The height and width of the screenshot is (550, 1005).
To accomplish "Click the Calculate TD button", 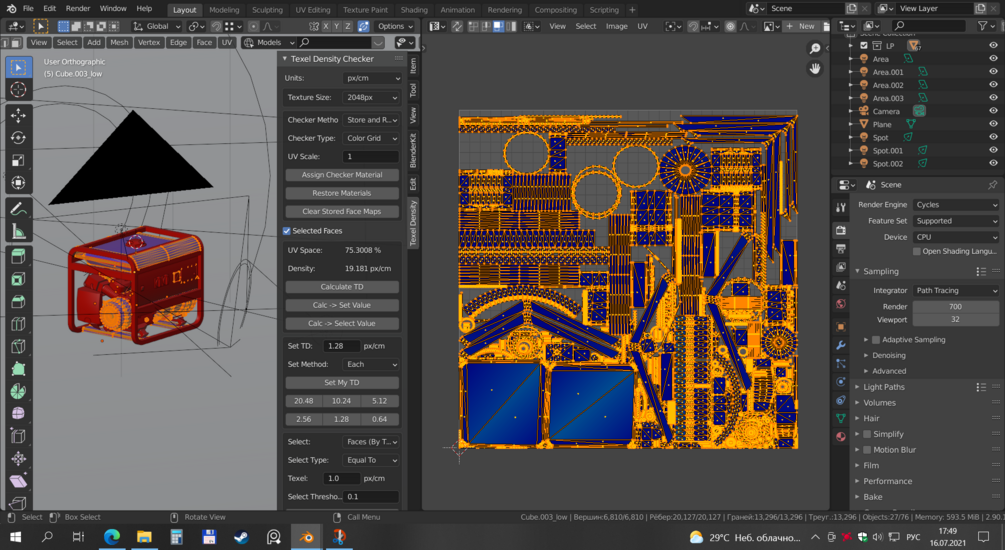I will 342,287.
